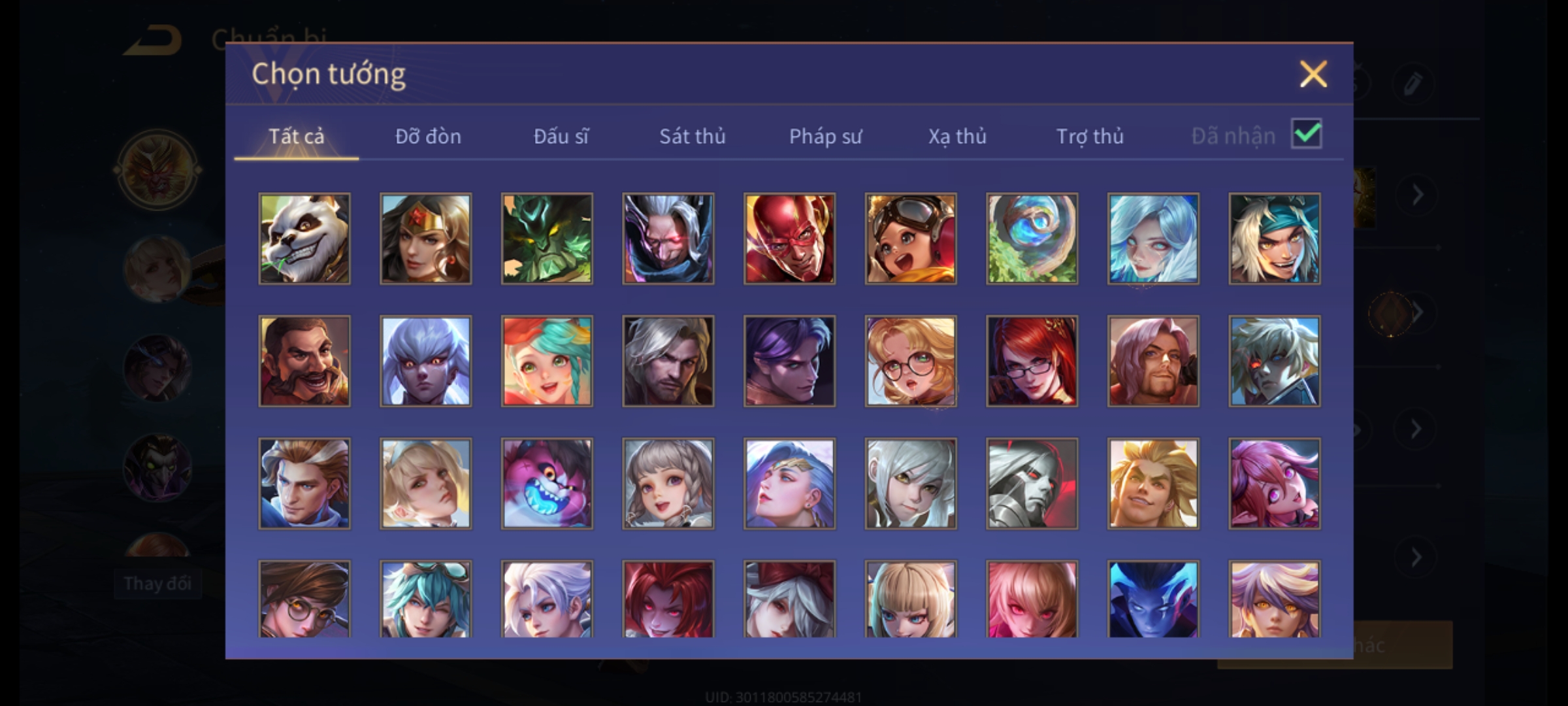Select the gray armored knight hero

(x=1032, y=484)
